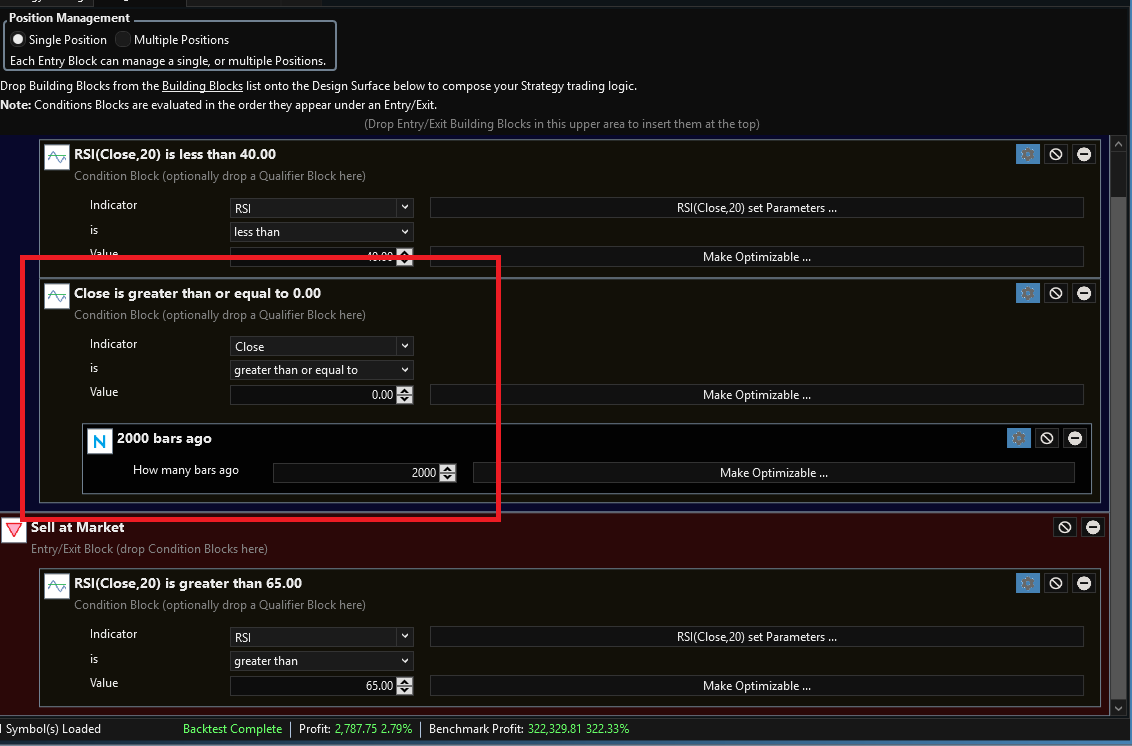The height and width of the screenshot is (746, 1132).
Task: Remove the Sell at Market block
Action: [1093, 527]
